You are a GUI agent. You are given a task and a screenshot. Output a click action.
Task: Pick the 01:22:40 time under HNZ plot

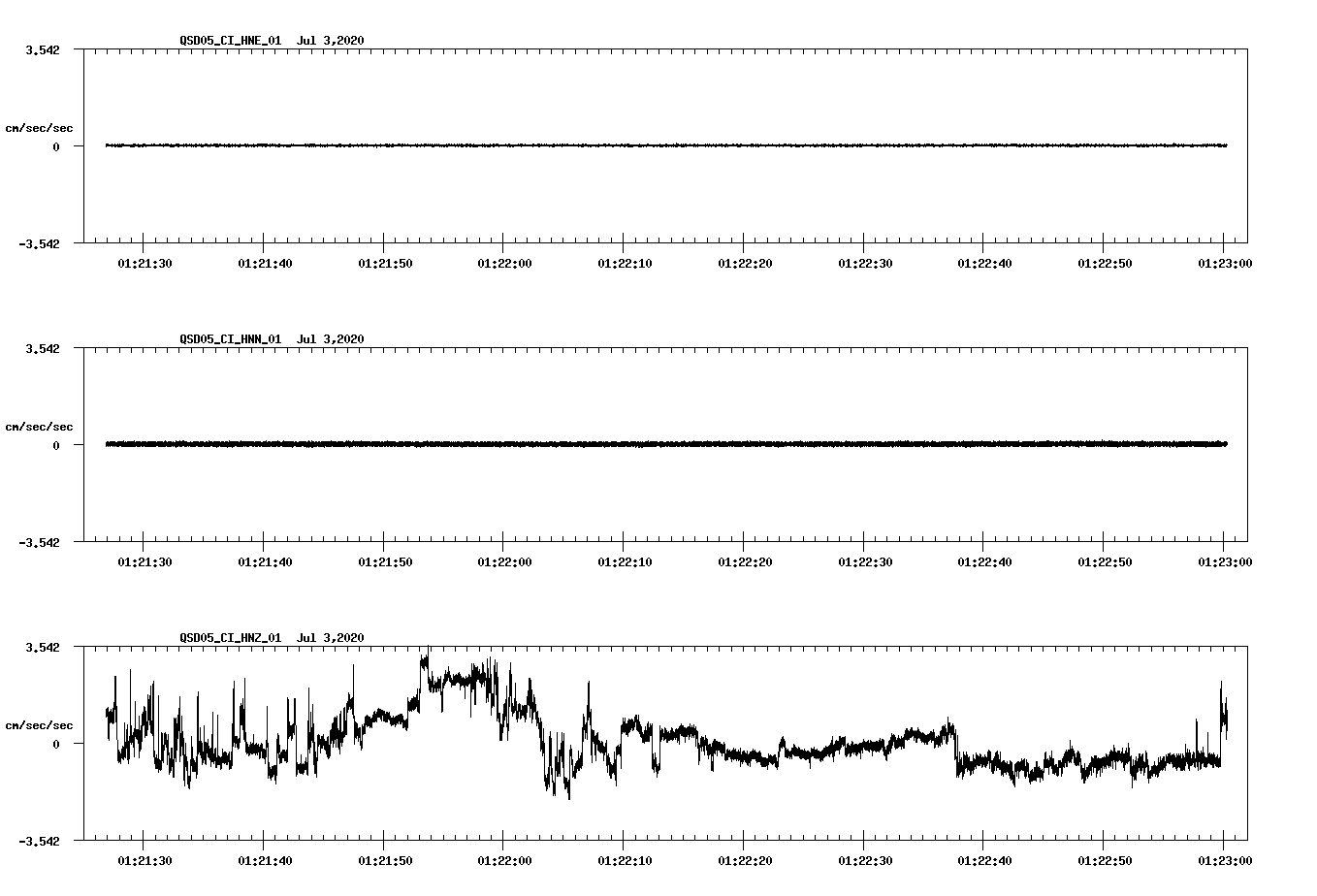tap(984, 860)
